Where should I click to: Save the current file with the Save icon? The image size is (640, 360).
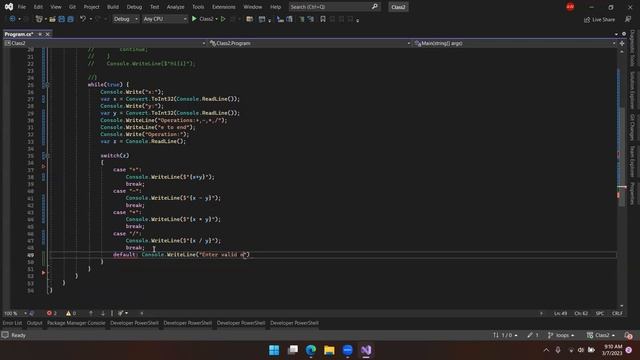coord(61,19)
